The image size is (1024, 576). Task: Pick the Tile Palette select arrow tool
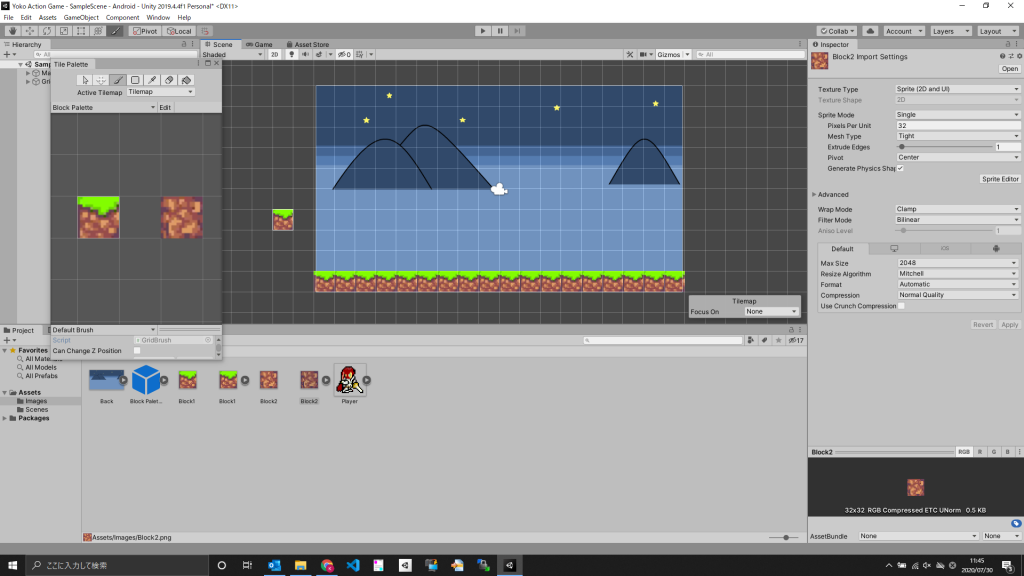84,80
